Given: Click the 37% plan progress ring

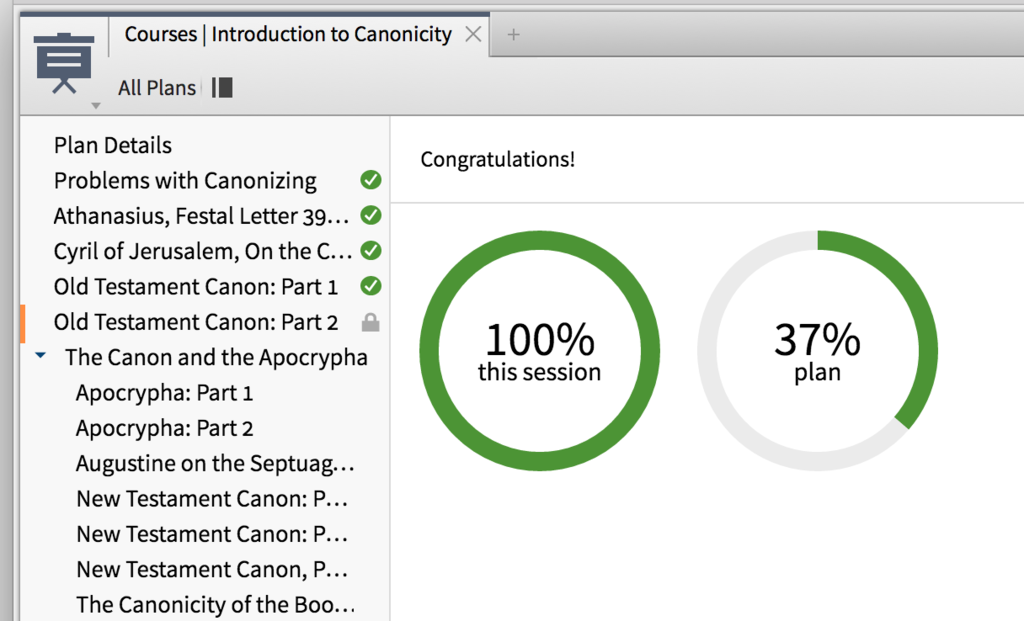Looking at the screenshot, I should point(817,350).
